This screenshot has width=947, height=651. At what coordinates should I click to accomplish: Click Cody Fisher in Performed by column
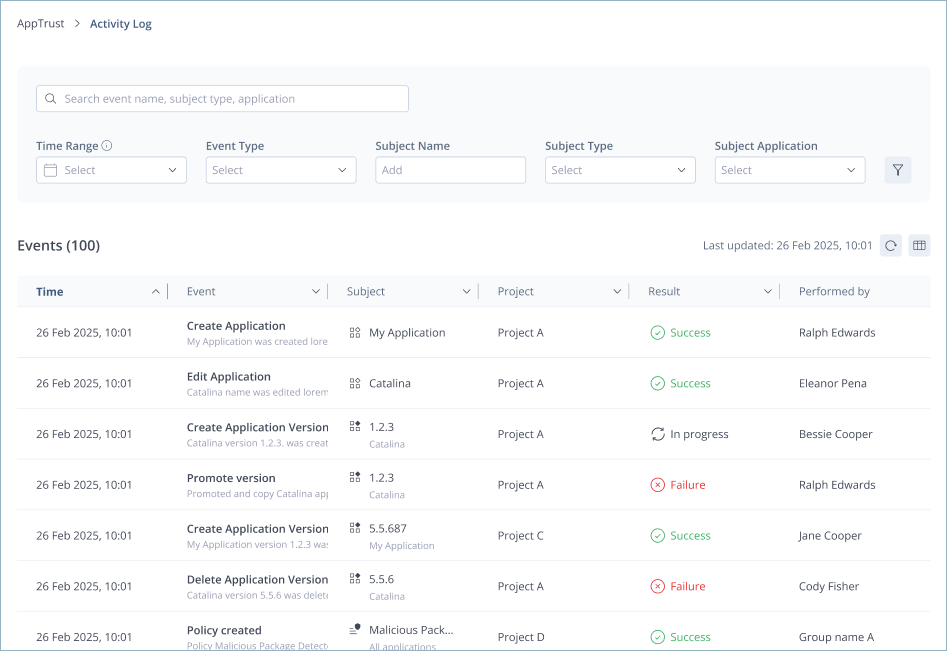[829, 586]
